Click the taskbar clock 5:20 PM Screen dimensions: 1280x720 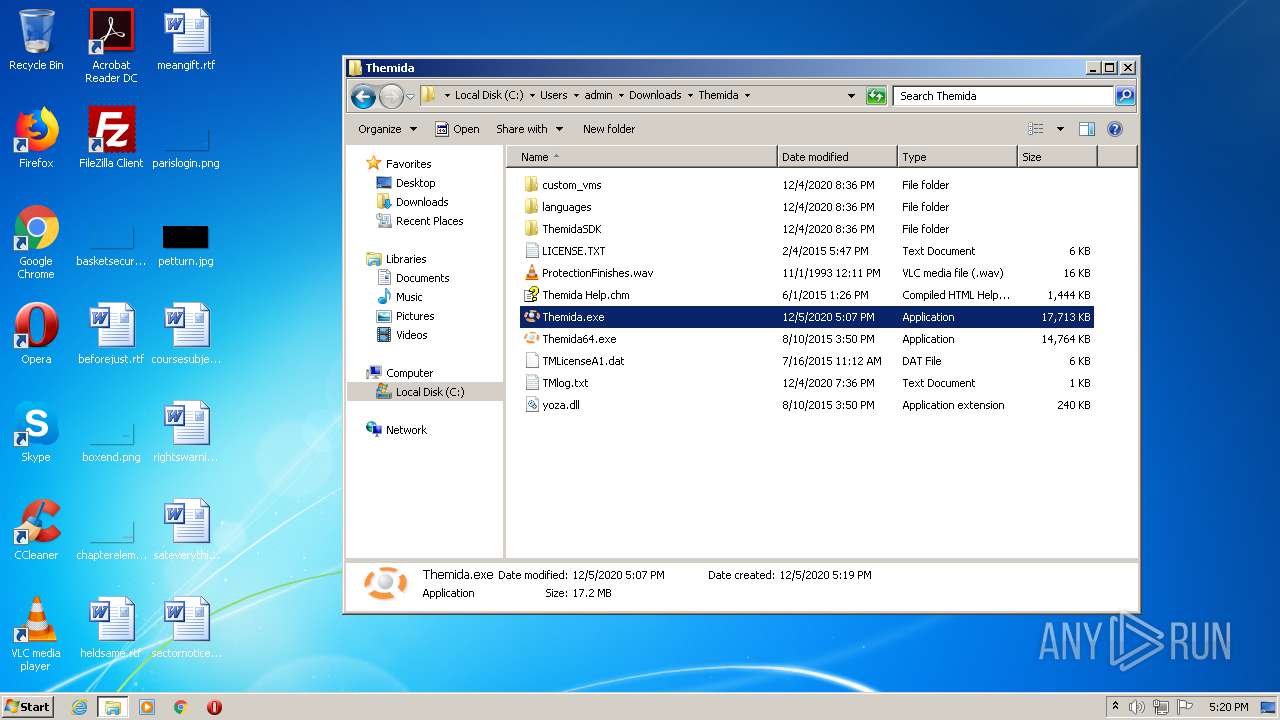pos(1228,707)
